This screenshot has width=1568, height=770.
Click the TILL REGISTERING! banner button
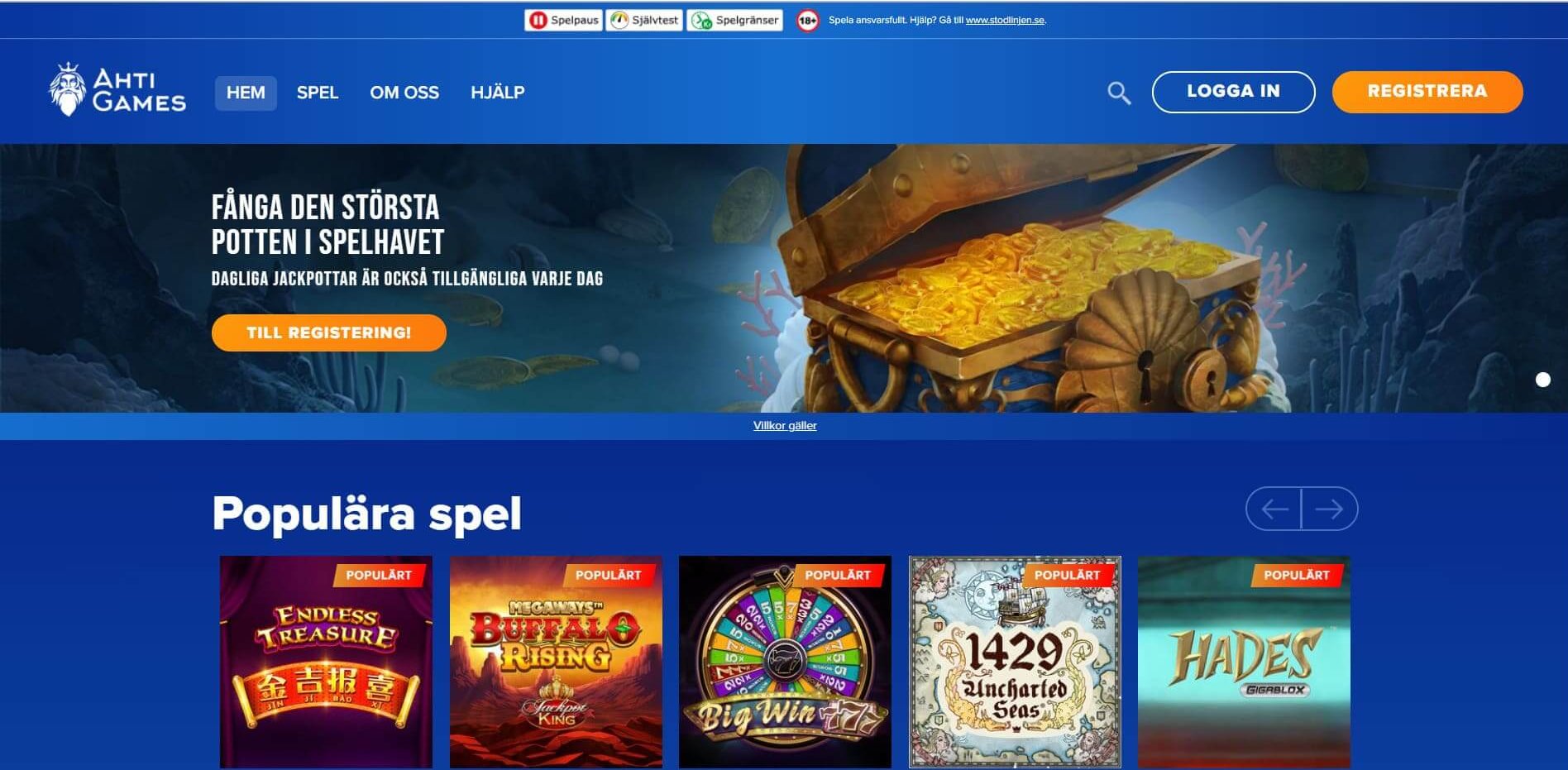329,332
